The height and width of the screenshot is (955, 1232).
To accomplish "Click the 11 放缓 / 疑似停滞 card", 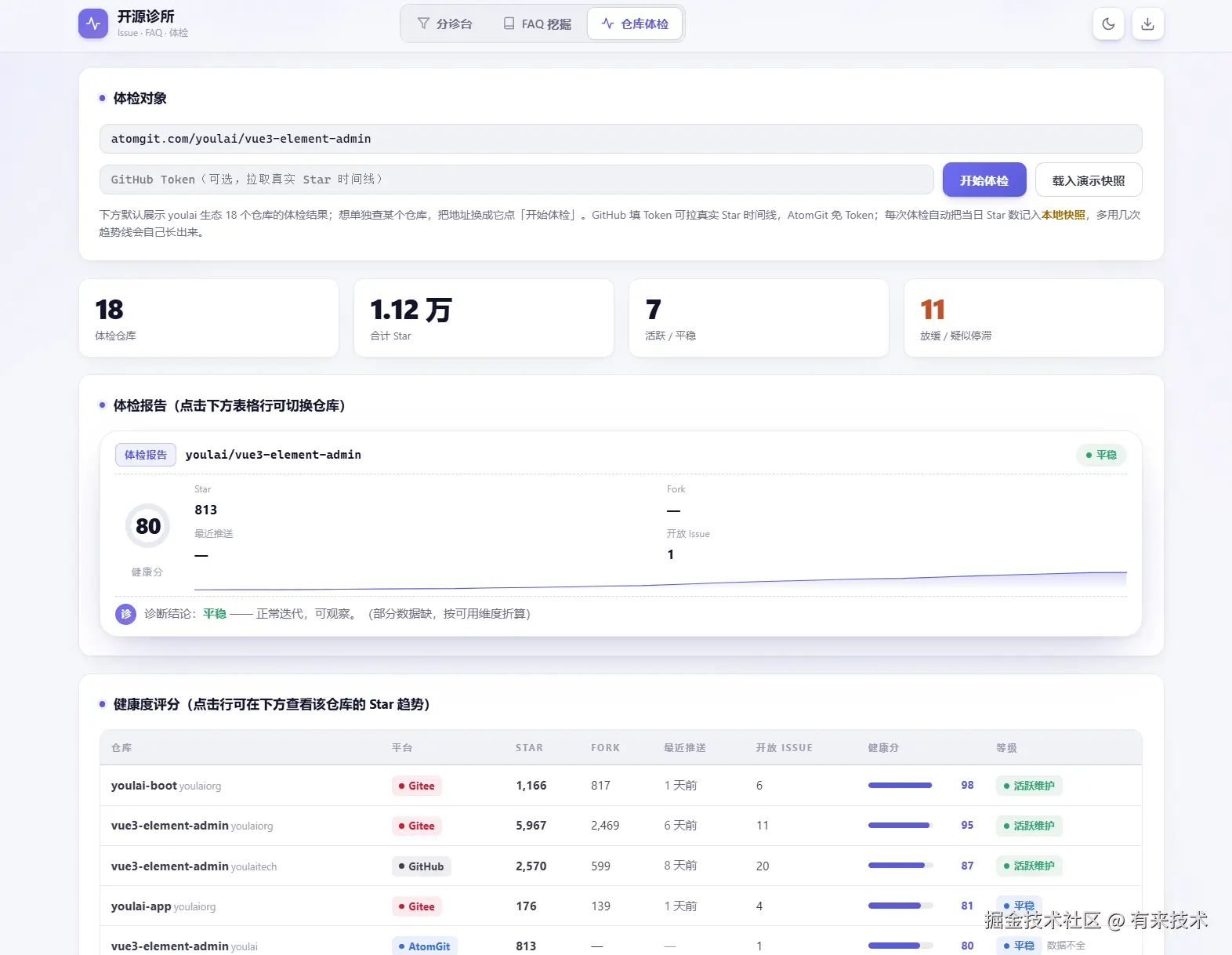I will [1034, 318].
